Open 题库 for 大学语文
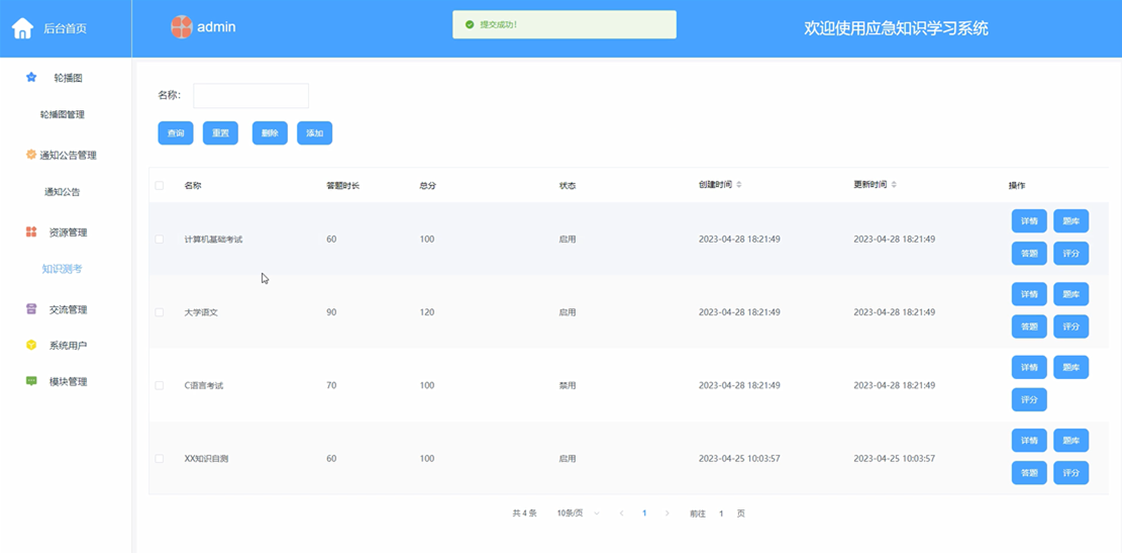1122x553 pixels. pyautogui.click(x=1071, y=294)
